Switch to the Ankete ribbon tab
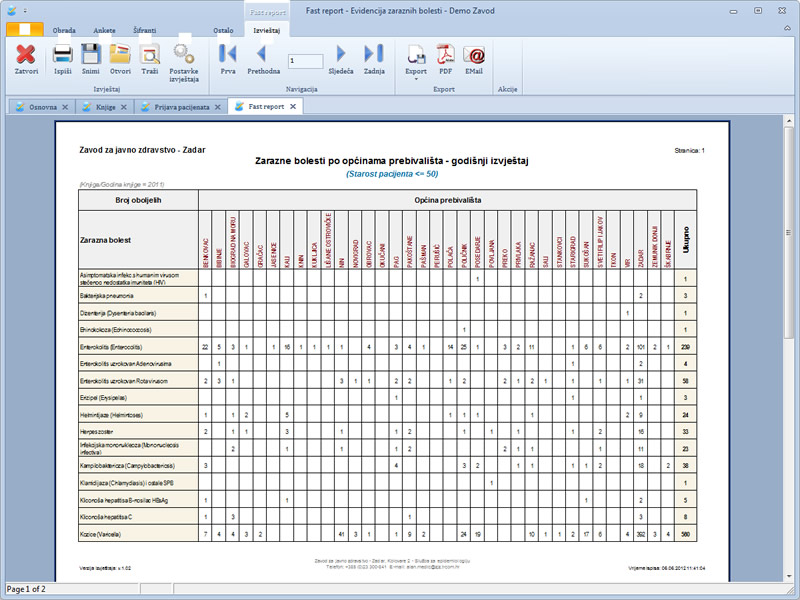Screen dimensions: 800x600 point(104,31)
